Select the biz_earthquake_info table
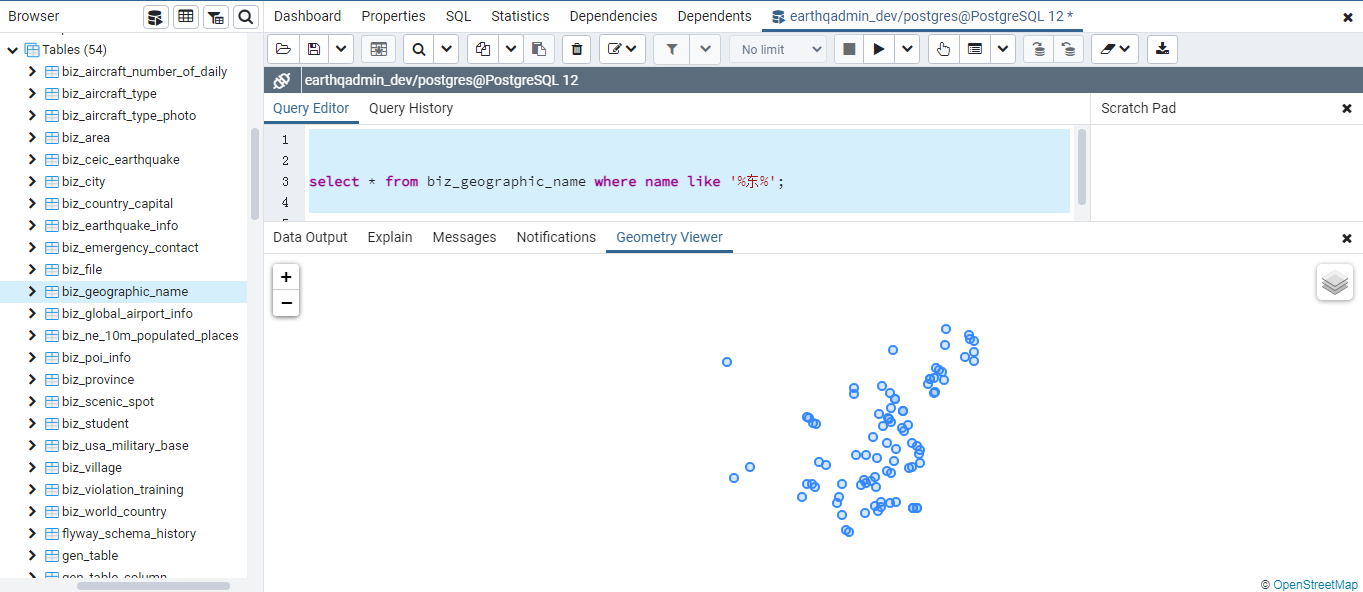This screenshot has width=1363, height=592. coord(120,226)
